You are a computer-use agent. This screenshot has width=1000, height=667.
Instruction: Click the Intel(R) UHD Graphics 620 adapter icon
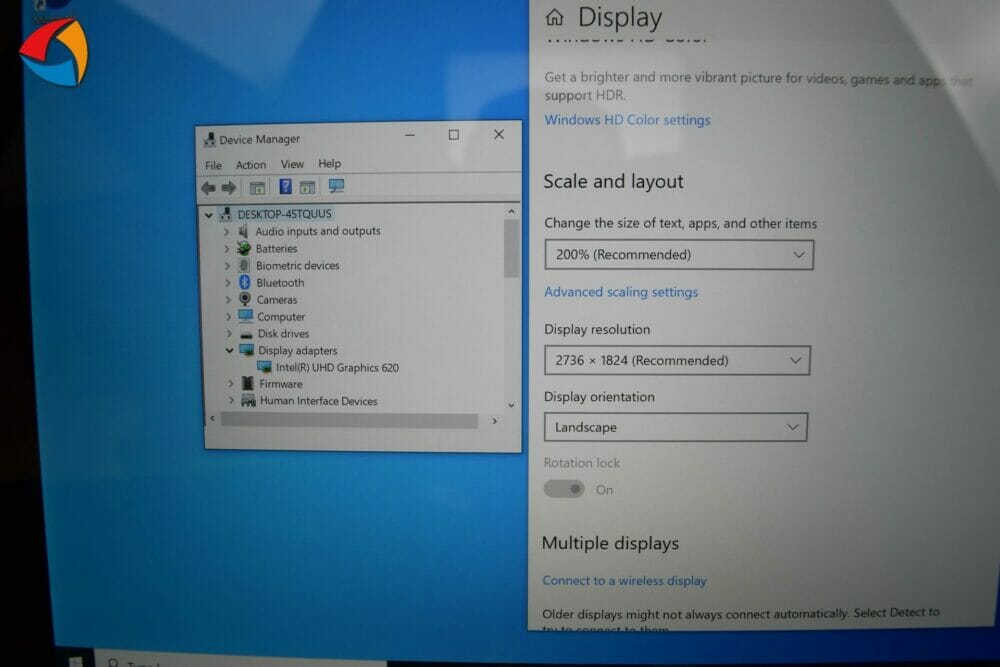coord(264,367)
